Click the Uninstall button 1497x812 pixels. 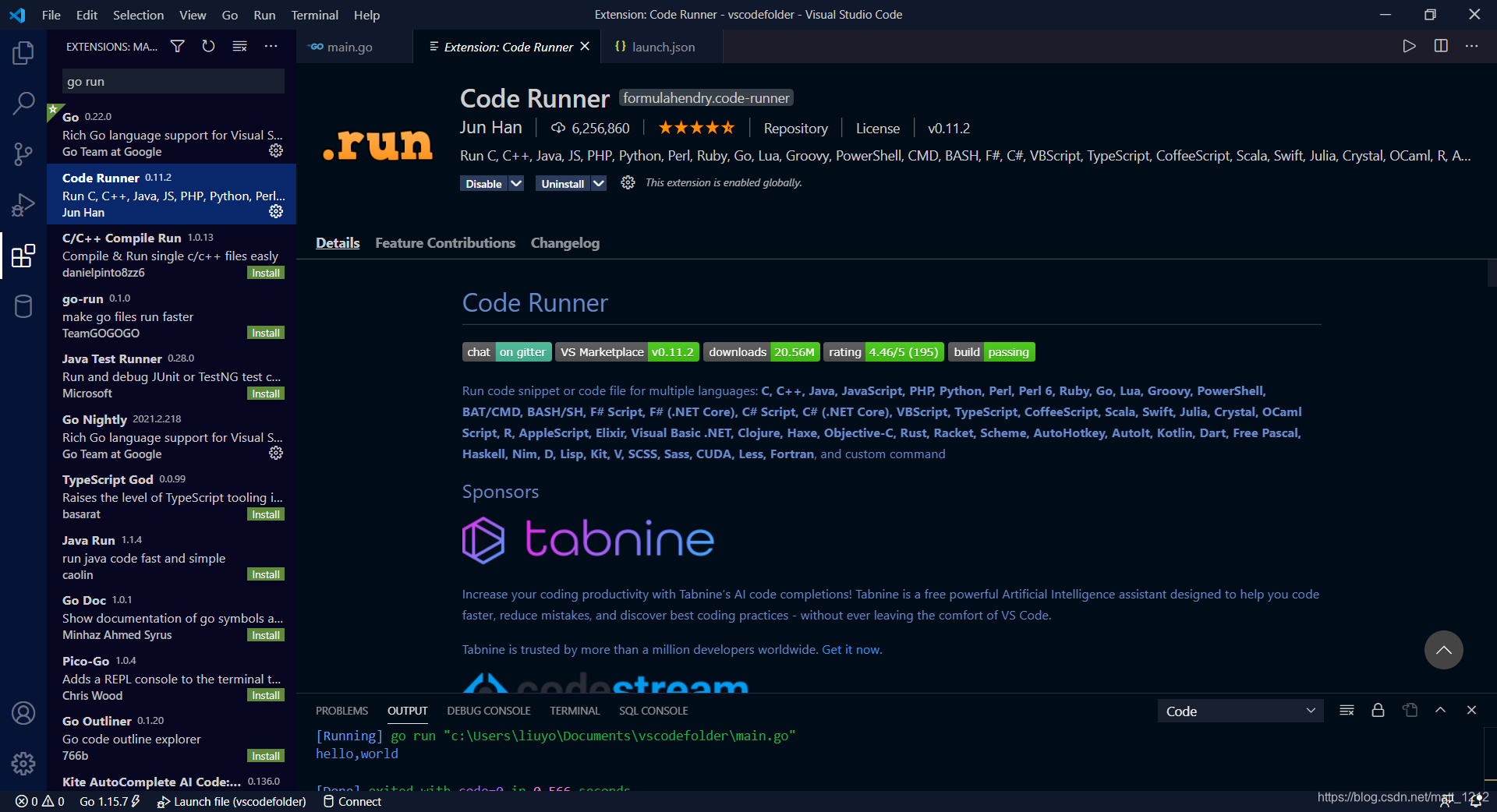[562, 183]
